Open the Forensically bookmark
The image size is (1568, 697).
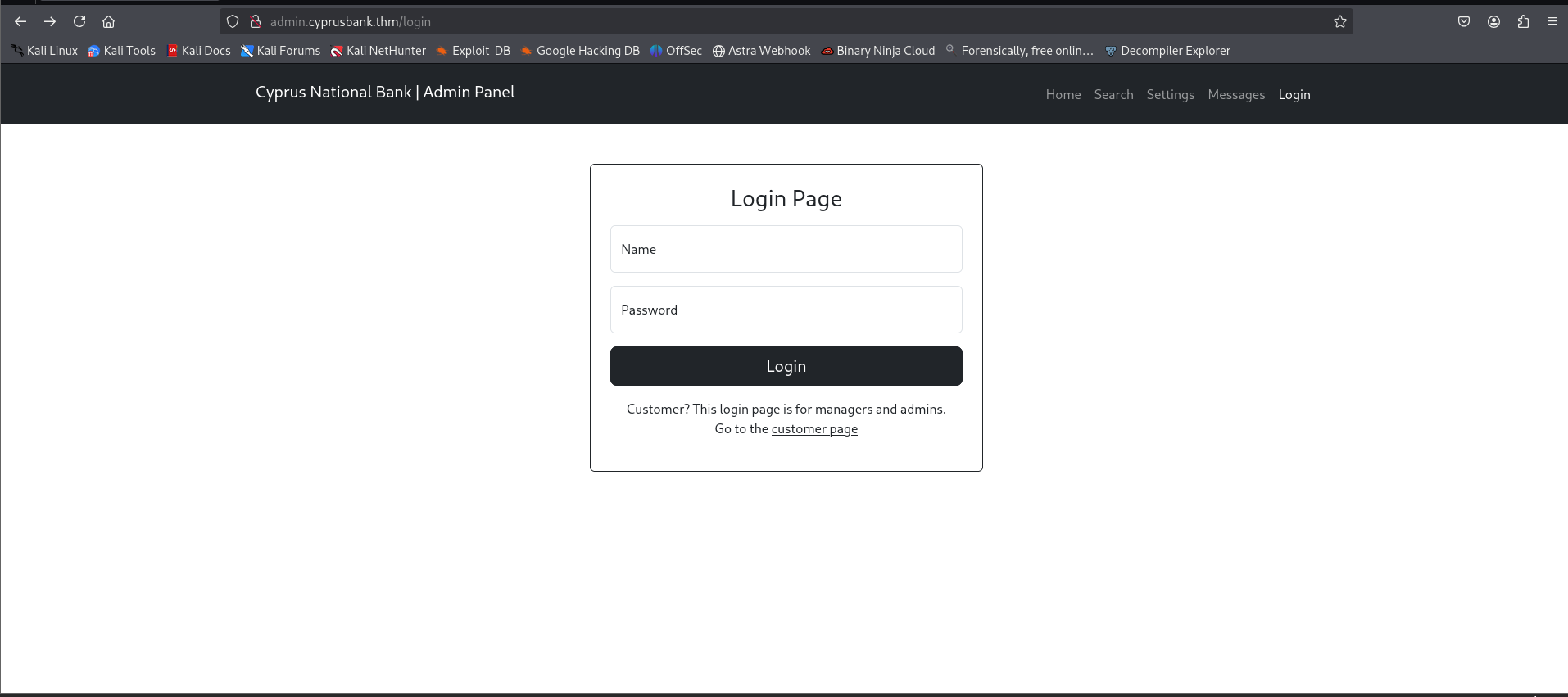coord(1020,51)
